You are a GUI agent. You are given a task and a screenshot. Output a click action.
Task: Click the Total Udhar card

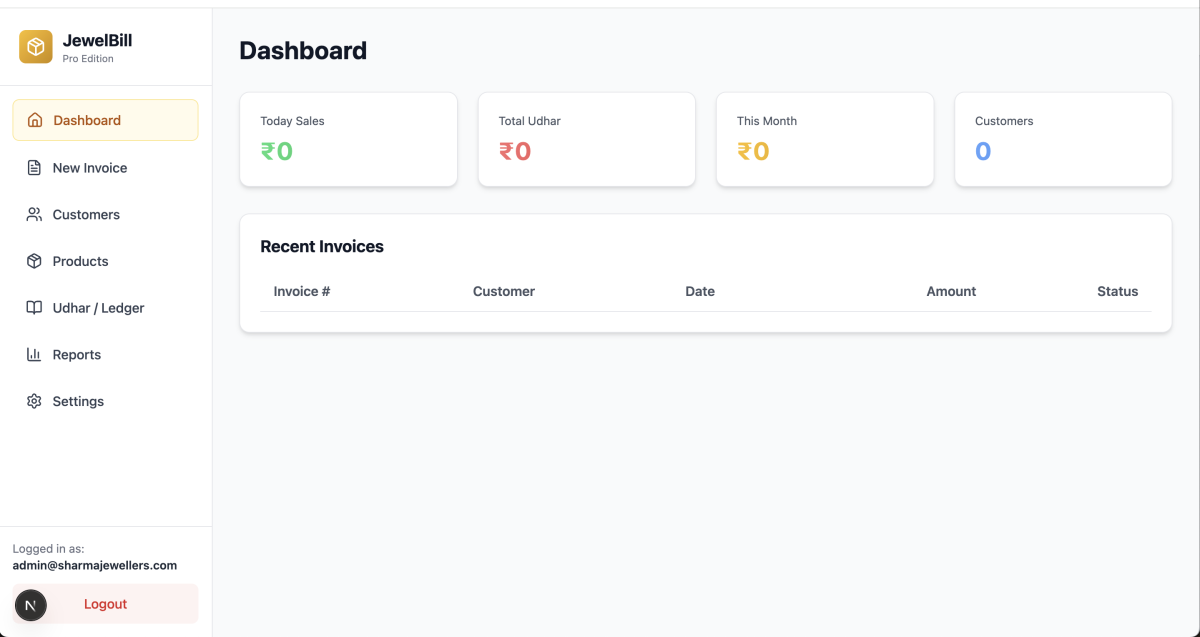[x=586, y=140]
